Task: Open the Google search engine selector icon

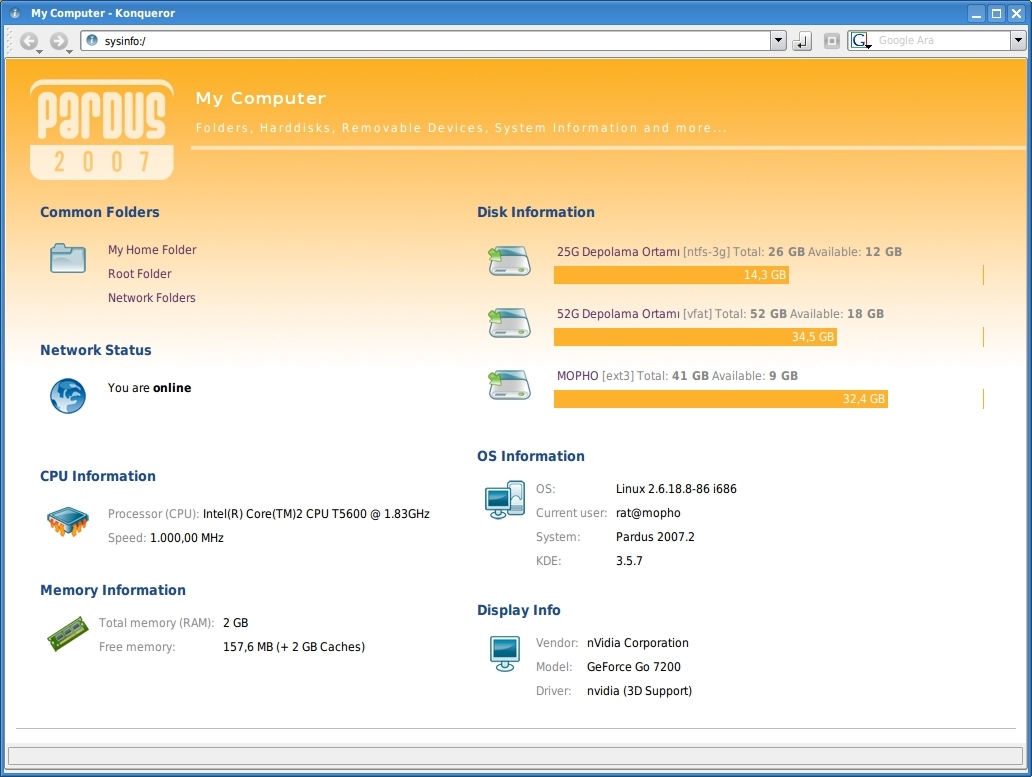Action: coord(860,41)
